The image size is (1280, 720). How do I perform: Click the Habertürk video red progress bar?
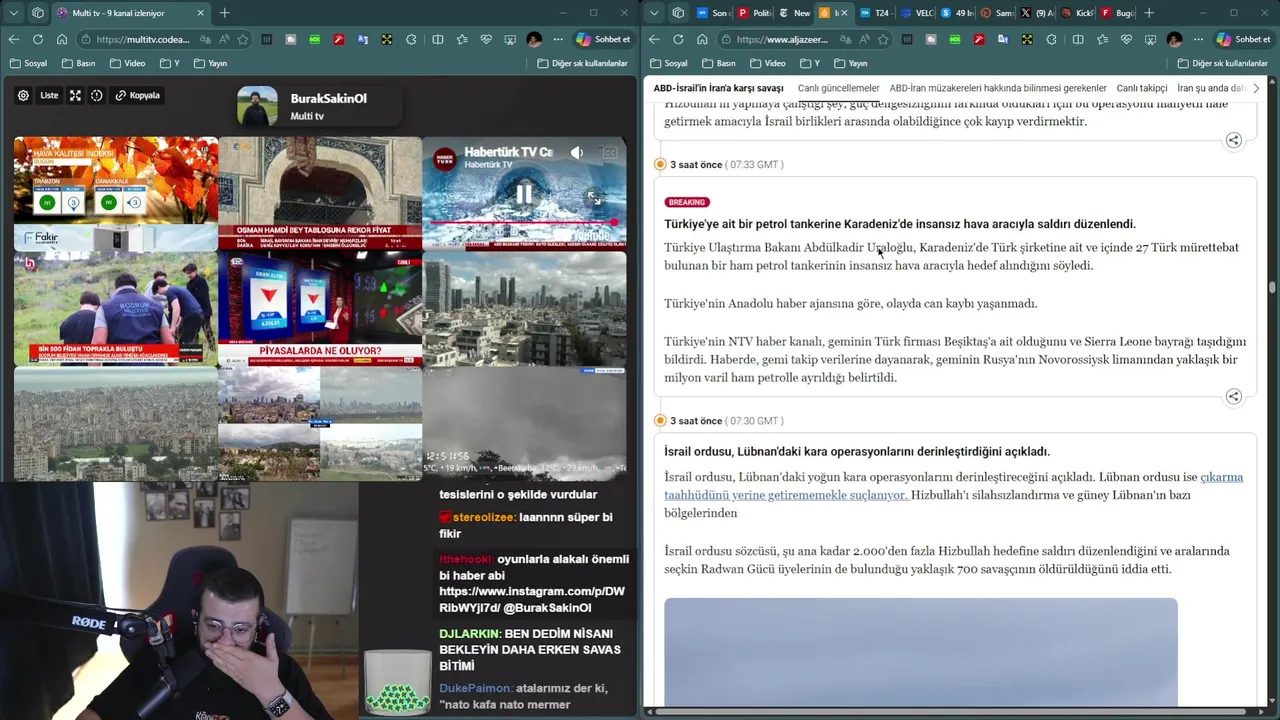524,222
